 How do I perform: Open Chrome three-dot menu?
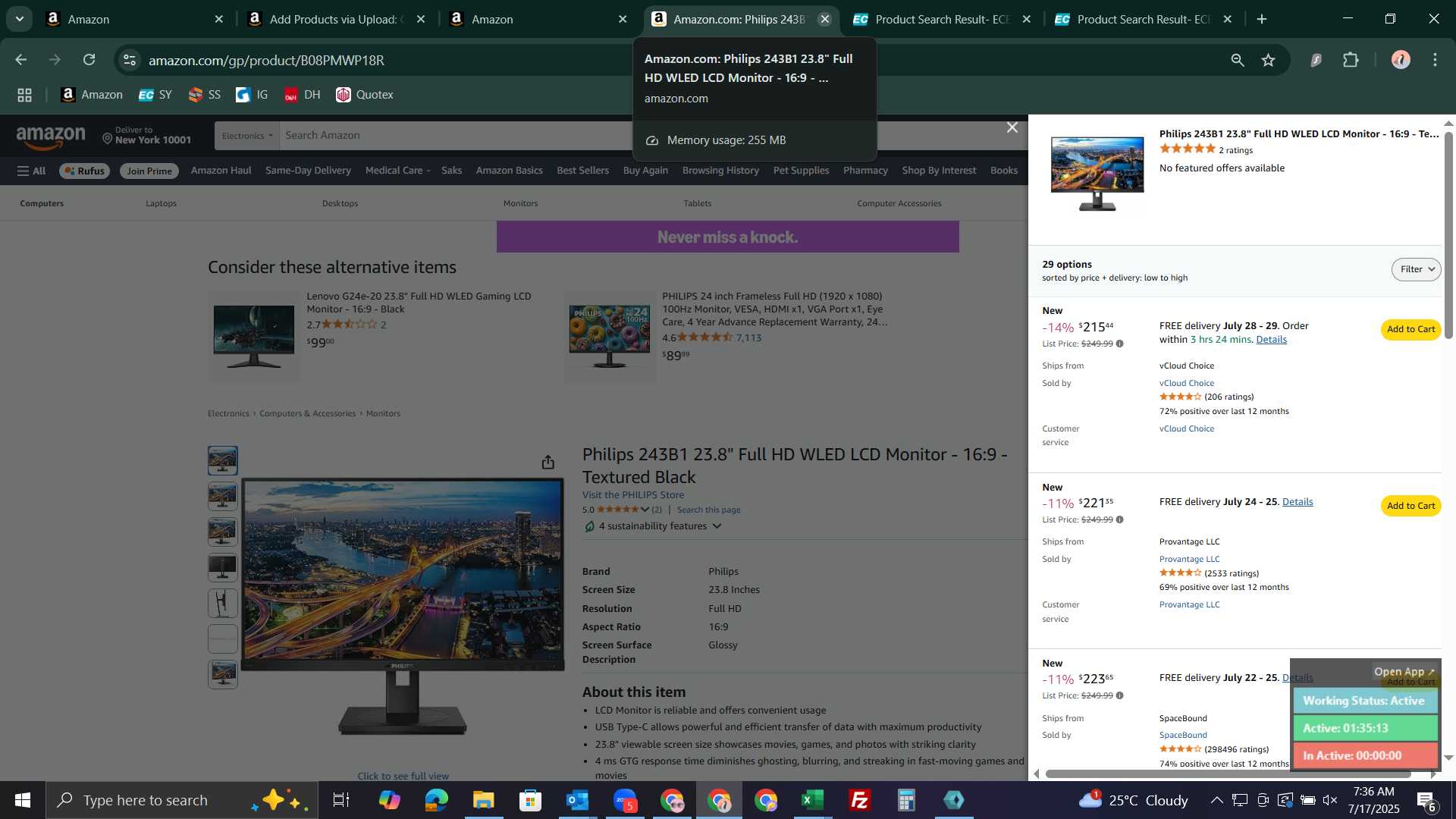(x=1436, y=60)
